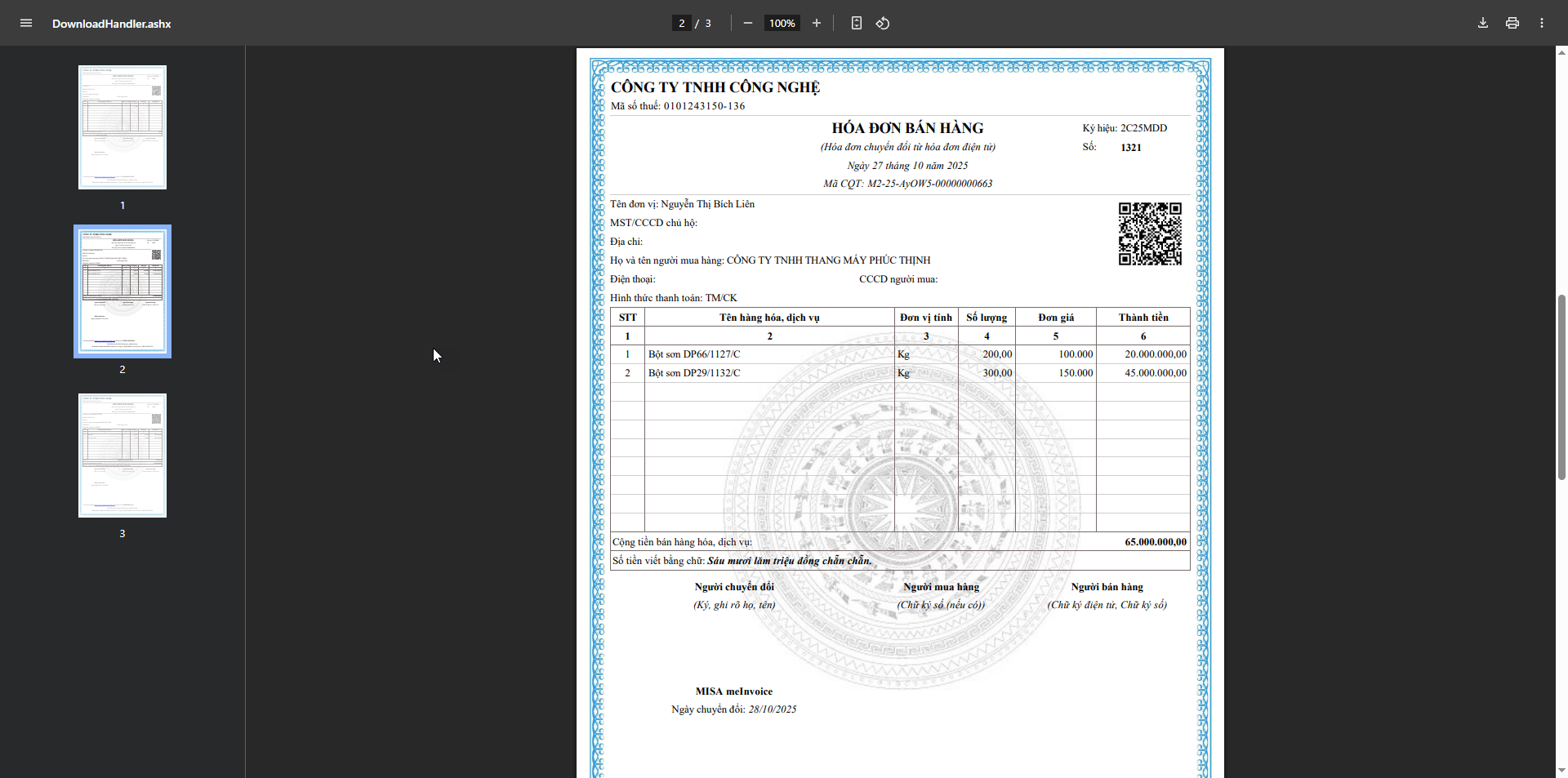This screenshot has height=778, width=1568.
Task: Click the total amount 65.000.000,00
Action: (1155, 542)
